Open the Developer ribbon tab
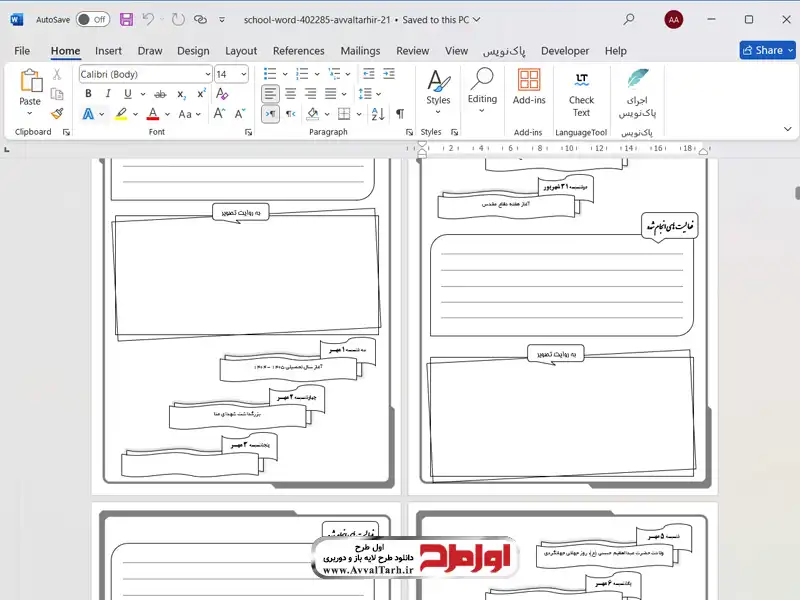 pos(565,51)
